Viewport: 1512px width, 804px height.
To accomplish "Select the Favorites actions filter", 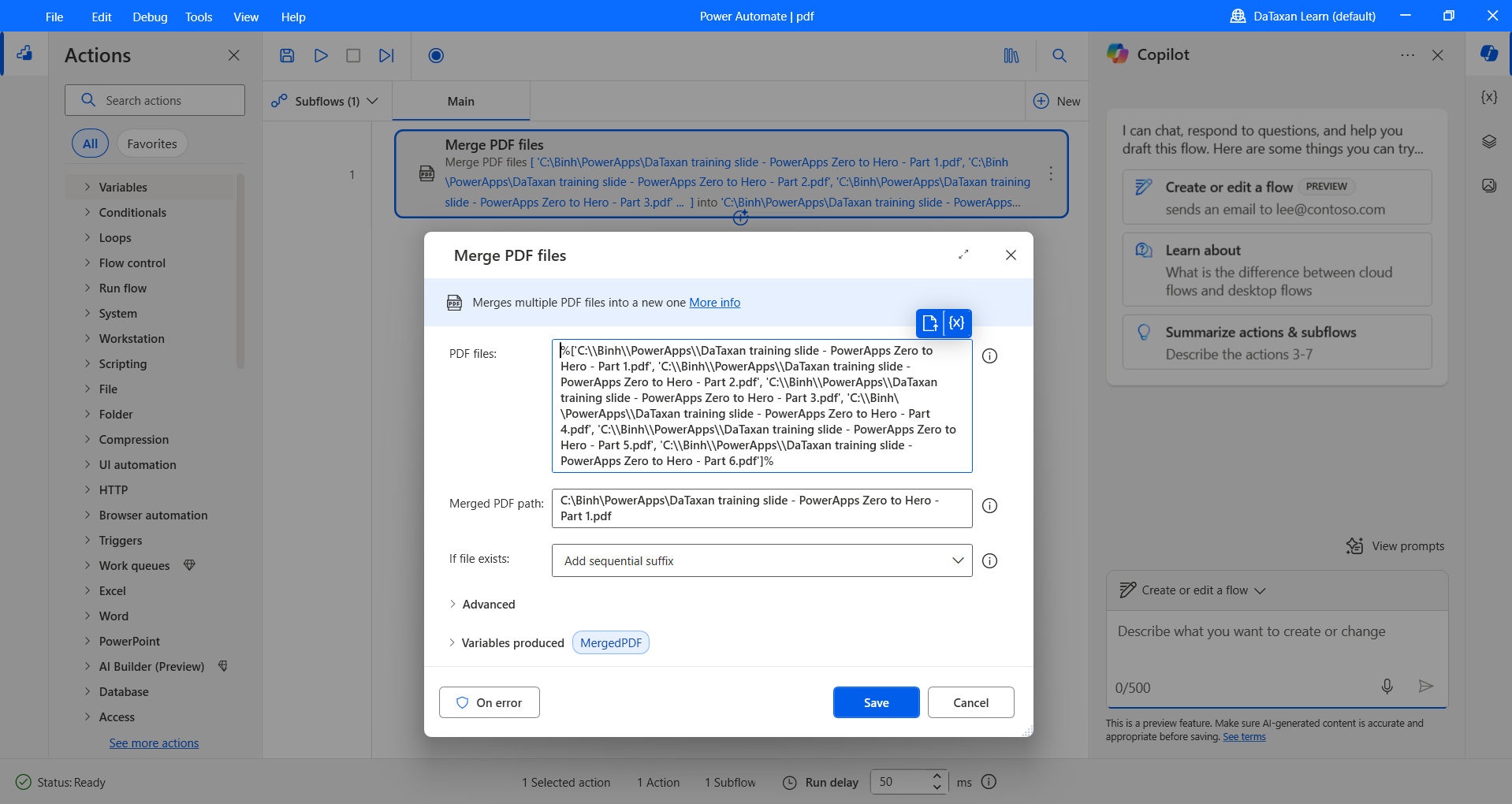I will coord(152,143).
